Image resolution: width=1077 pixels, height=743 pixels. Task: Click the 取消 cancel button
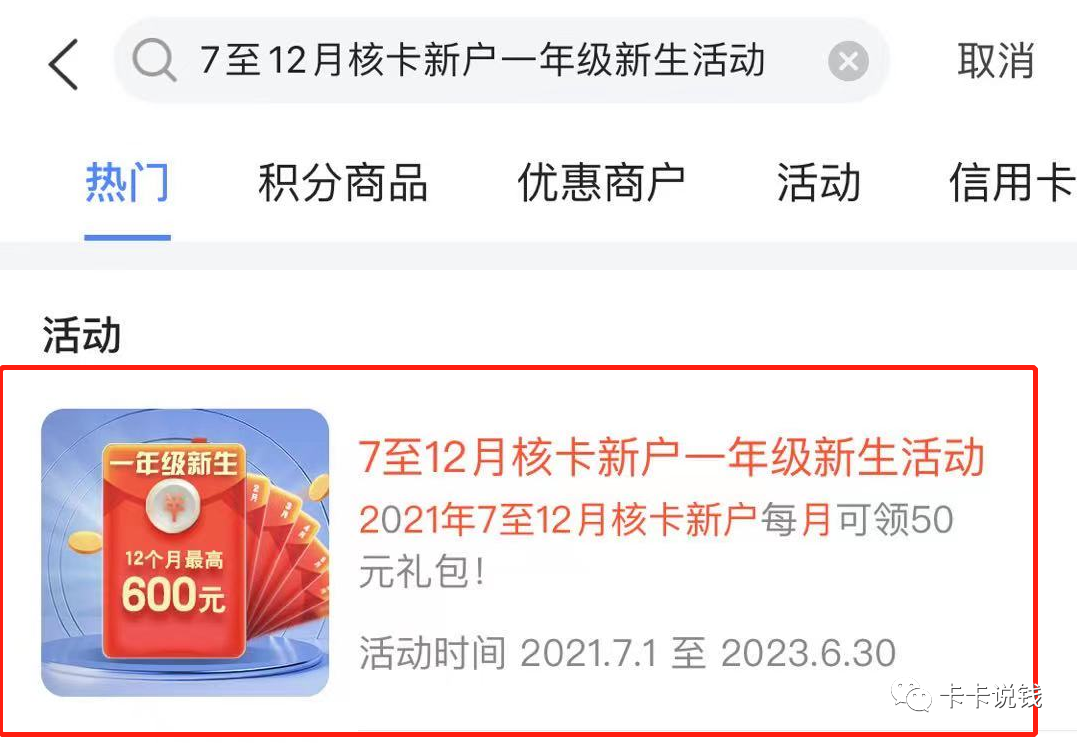coord(995,60)
